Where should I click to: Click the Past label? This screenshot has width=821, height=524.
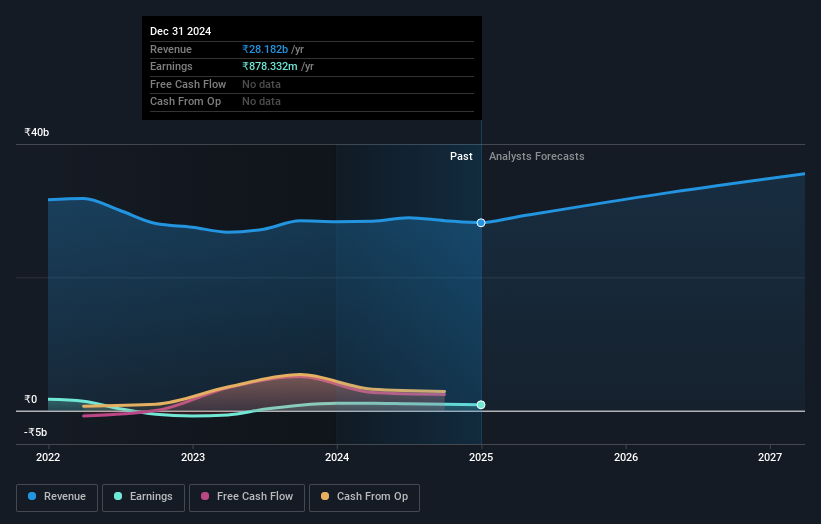click(x=461, y=157)
